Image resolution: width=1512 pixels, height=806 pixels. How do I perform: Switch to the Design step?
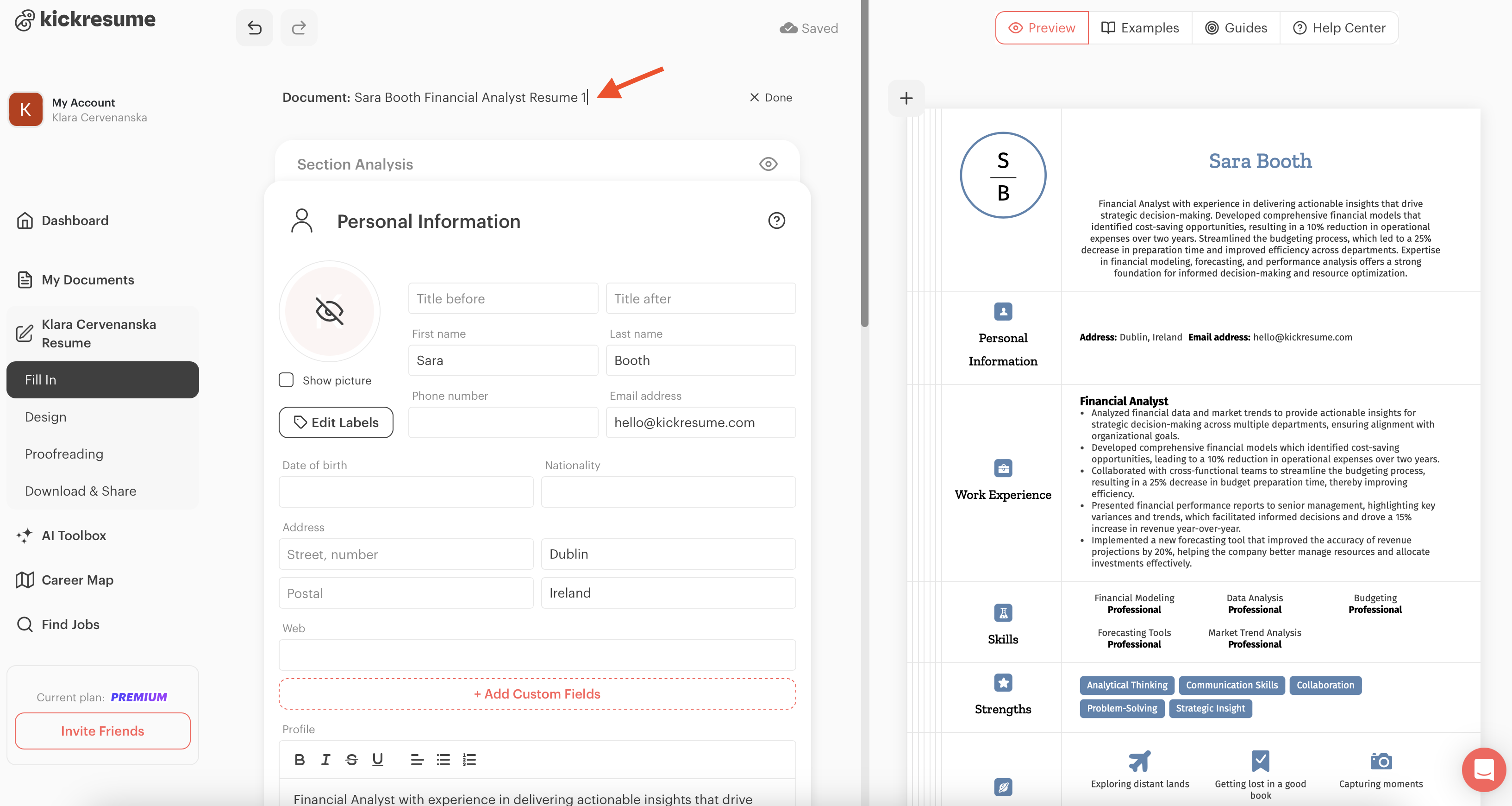(x=46, y=416)
